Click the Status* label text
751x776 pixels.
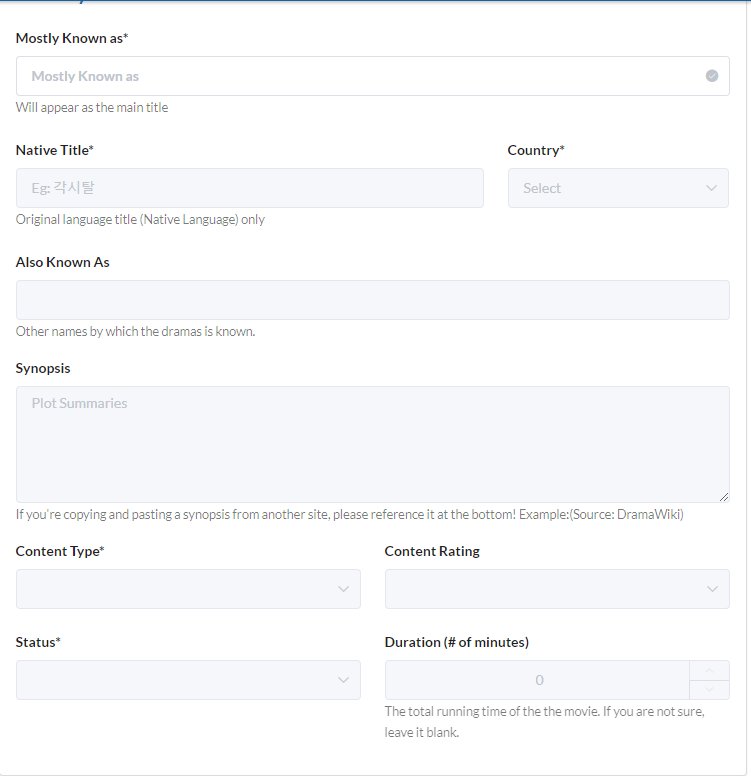(38, 642)
